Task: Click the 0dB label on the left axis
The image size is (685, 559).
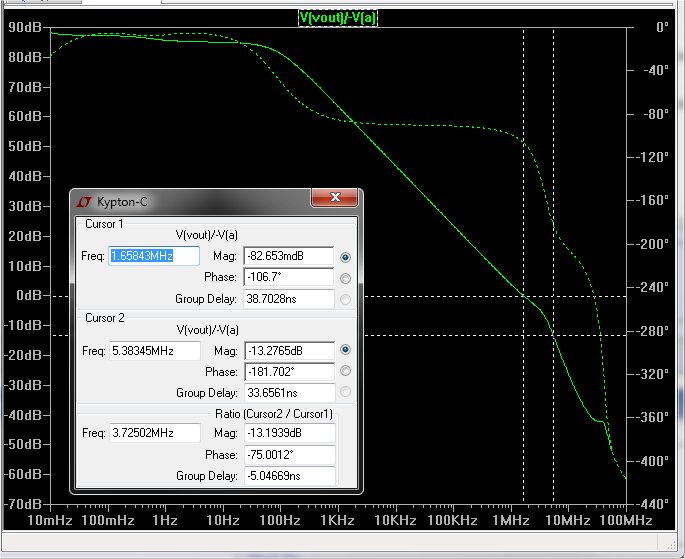Action: [x=29, y=296]
